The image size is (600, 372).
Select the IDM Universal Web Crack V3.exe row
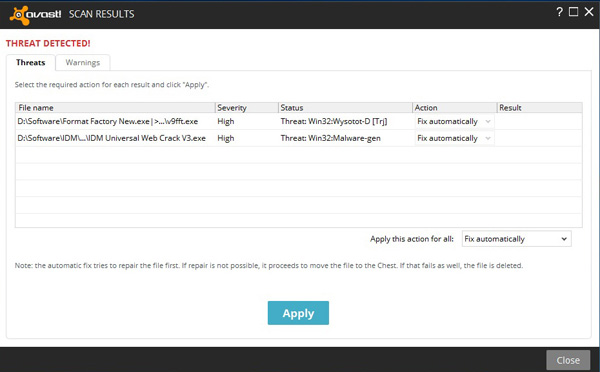pyautogui.click(x=299, y=138)
